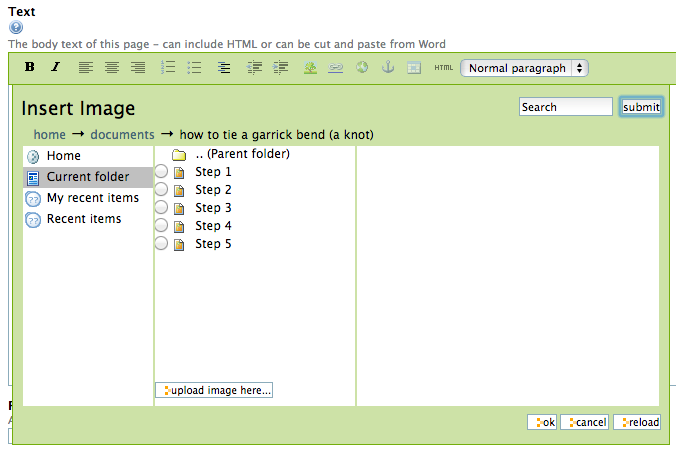The width and height of the screenshot is (676, 452).
Task: Align text left in the editor toolbar
Action: point(86,67)
